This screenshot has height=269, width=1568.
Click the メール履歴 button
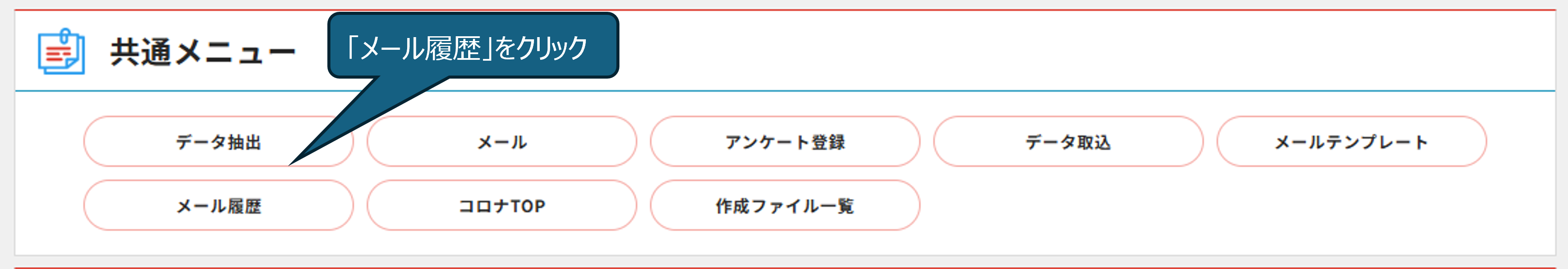coord(218,206)
